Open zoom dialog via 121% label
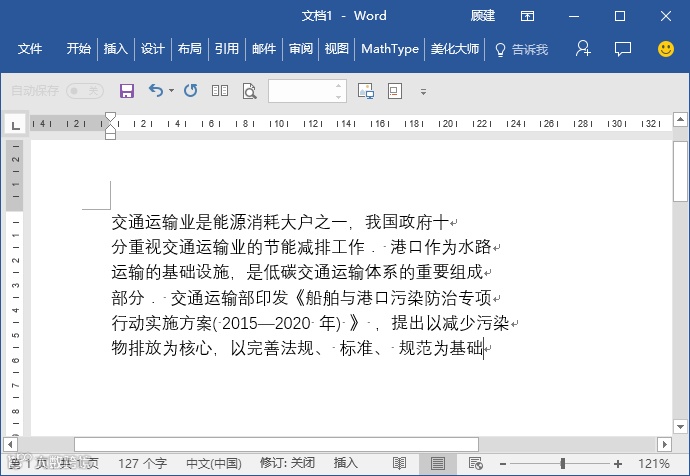 (x=654, y=463)
